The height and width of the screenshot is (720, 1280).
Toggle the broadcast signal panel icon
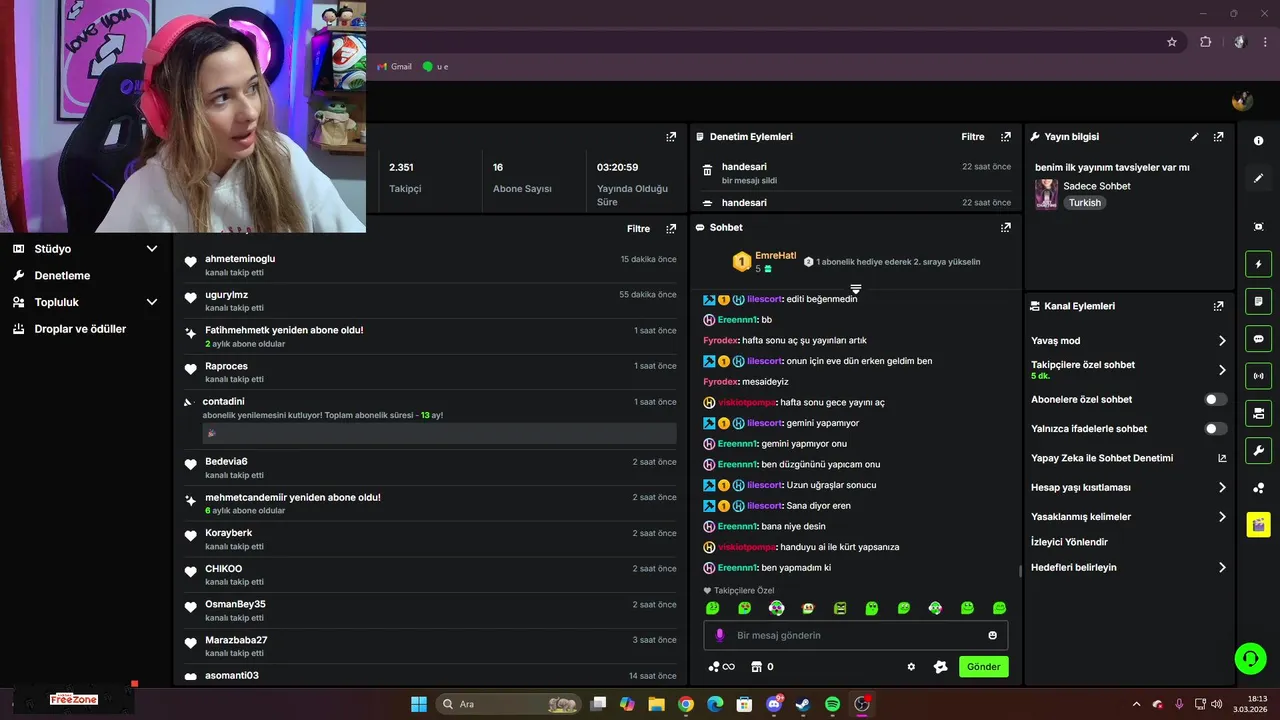1258,376
